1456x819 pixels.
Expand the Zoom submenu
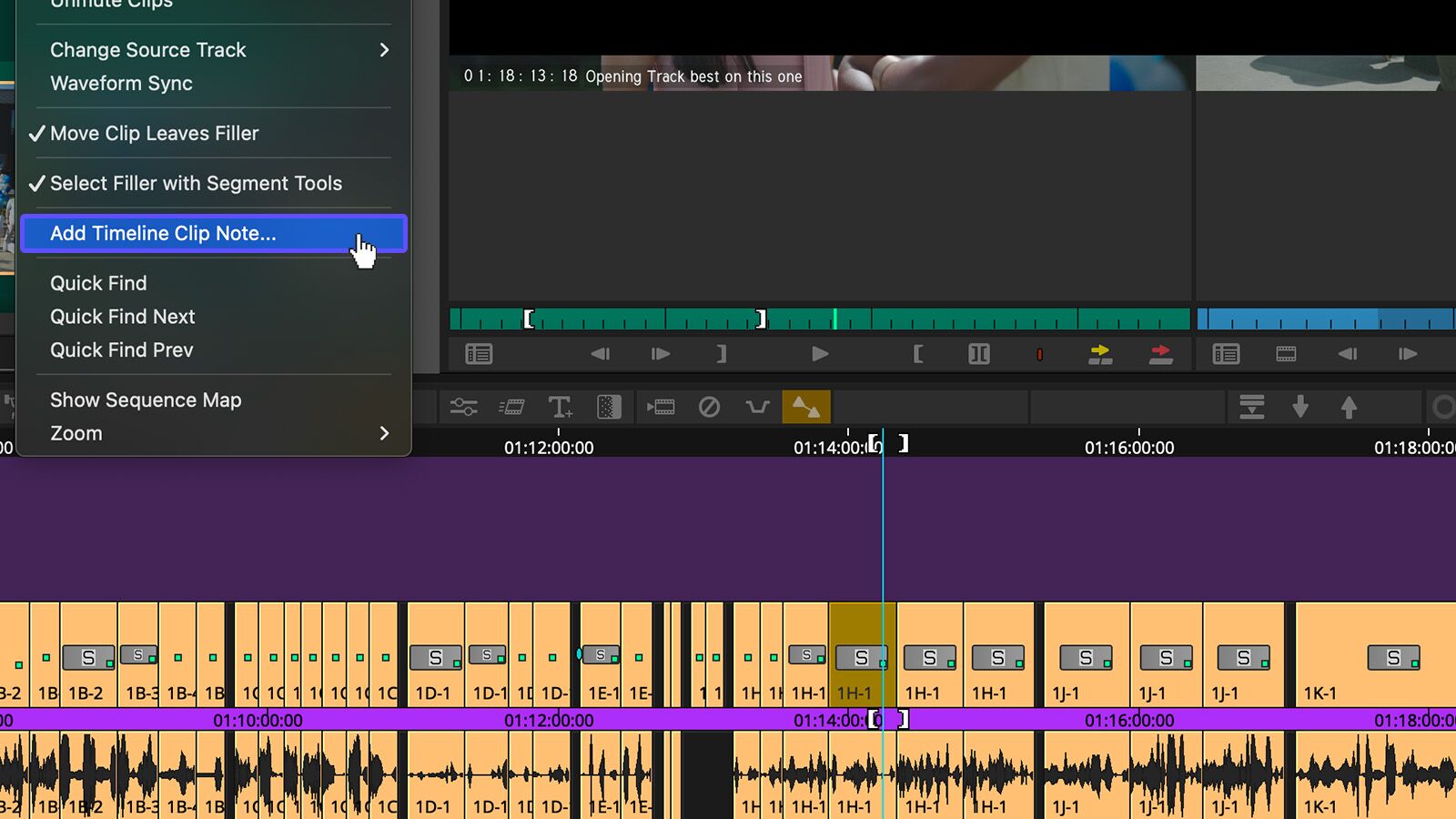(x=76, y=433)
